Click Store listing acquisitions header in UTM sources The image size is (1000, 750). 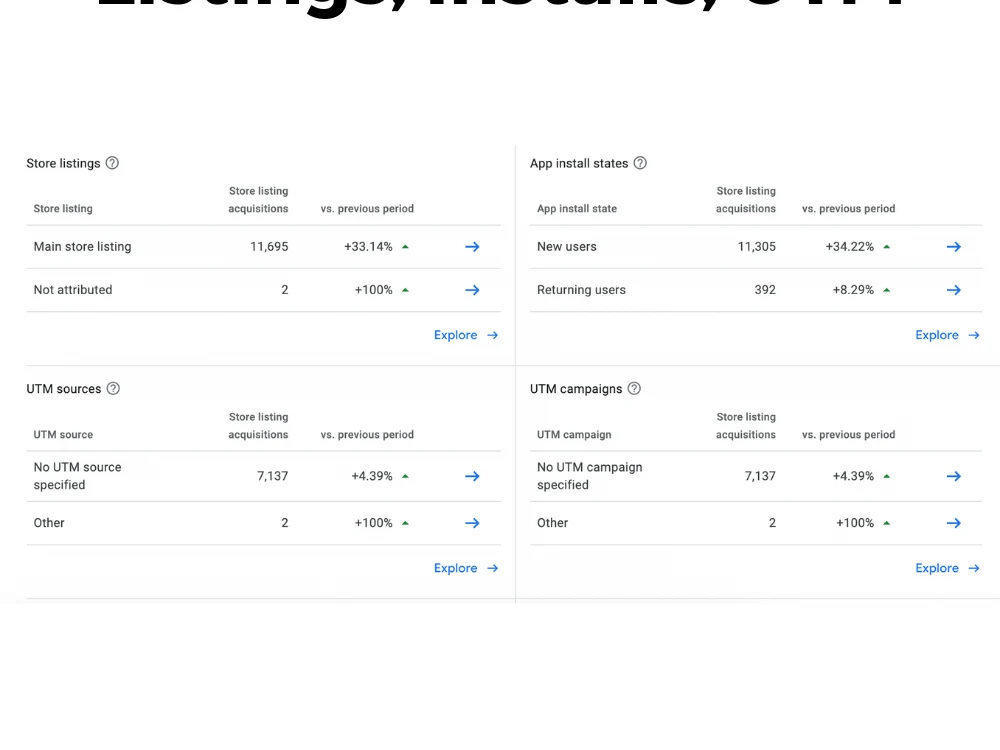258,425
